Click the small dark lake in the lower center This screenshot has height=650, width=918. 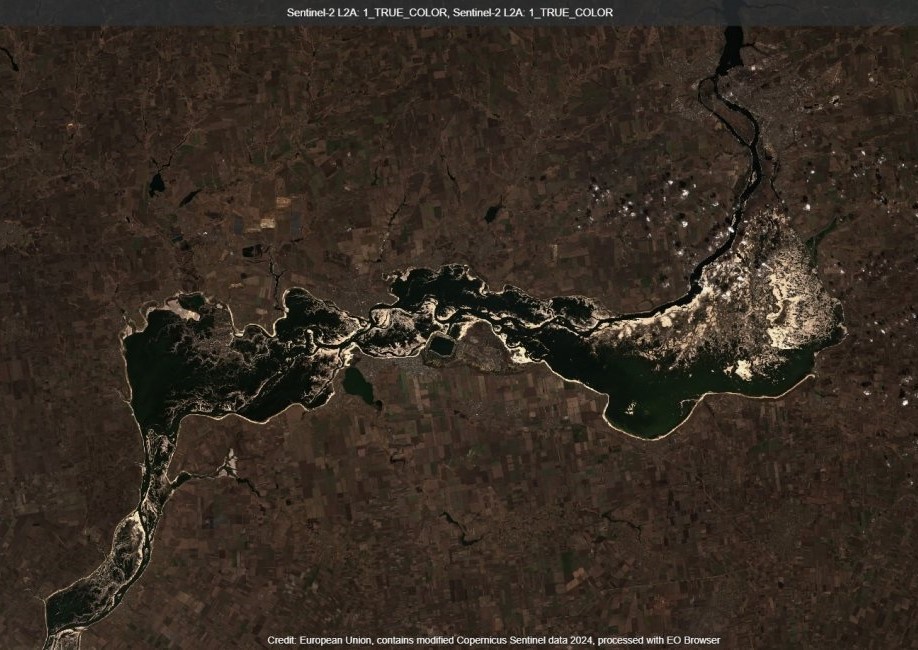point(462,538)
